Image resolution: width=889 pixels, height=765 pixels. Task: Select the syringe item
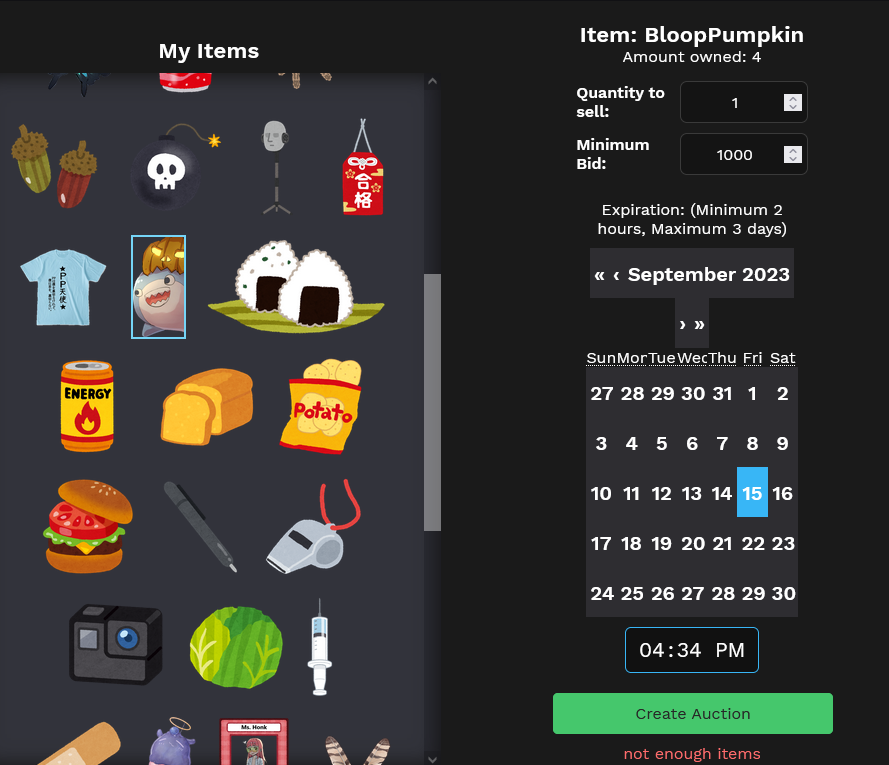(x=319, y=646)
